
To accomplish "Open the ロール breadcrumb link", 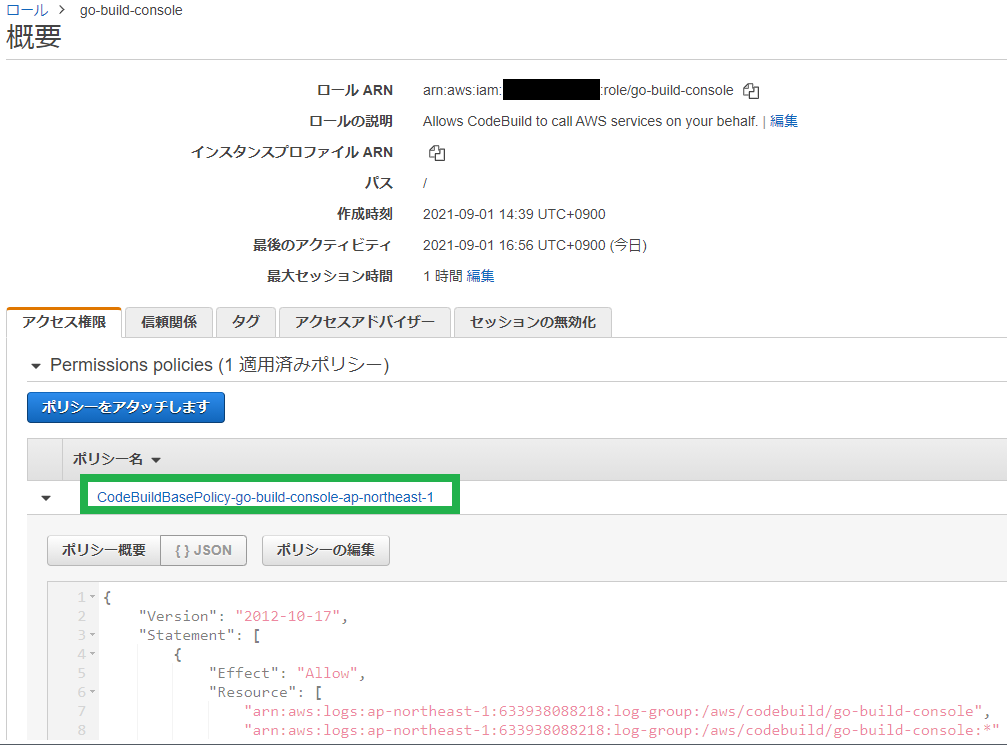I will coord(27,10).
